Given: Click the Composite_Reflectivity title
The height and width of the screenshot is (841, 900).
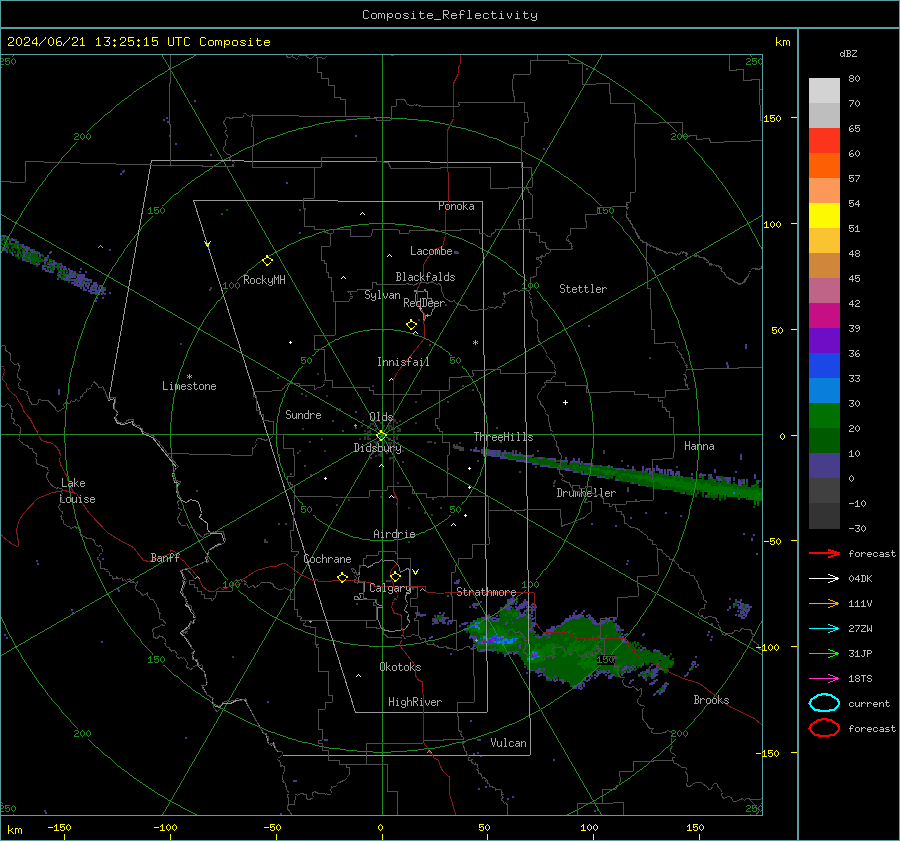Looking at the screenshot, I should click(449, 15).
